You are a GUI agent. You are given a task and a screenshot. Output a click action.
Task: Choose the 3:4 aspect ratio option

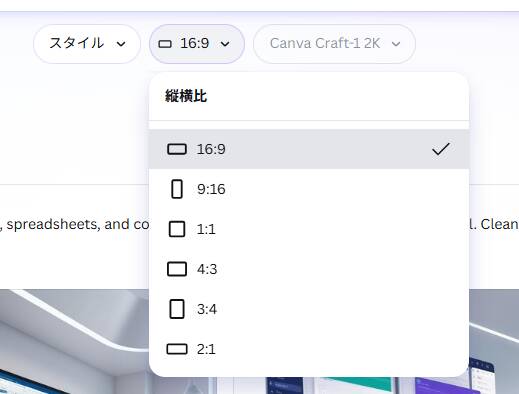[309, 309]
